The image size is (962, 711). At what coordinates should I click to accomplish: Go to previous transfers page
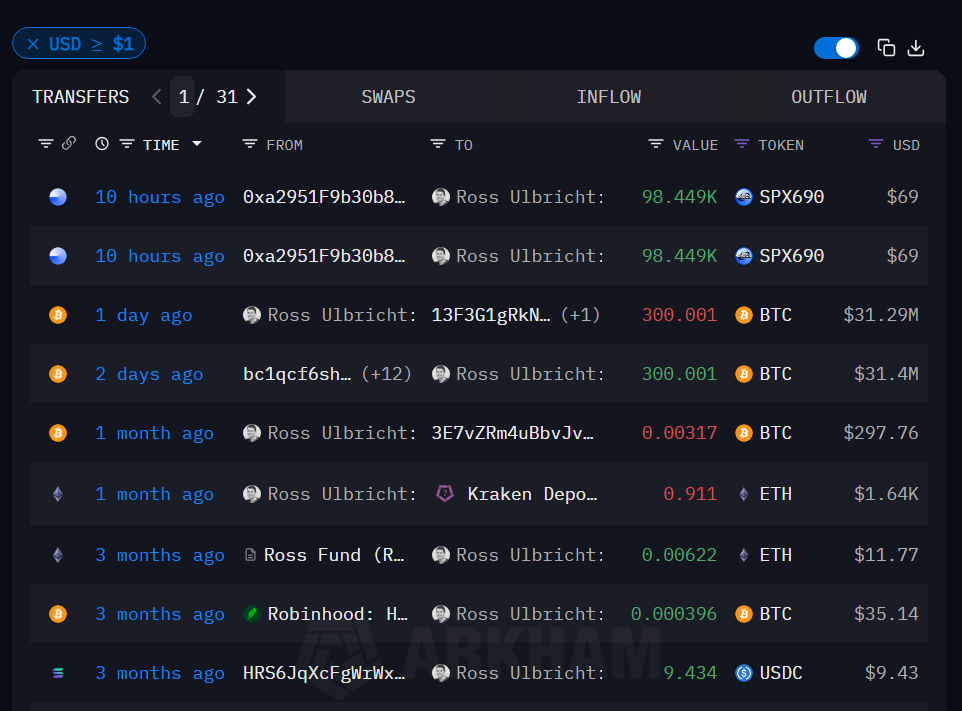click(156, 97)
